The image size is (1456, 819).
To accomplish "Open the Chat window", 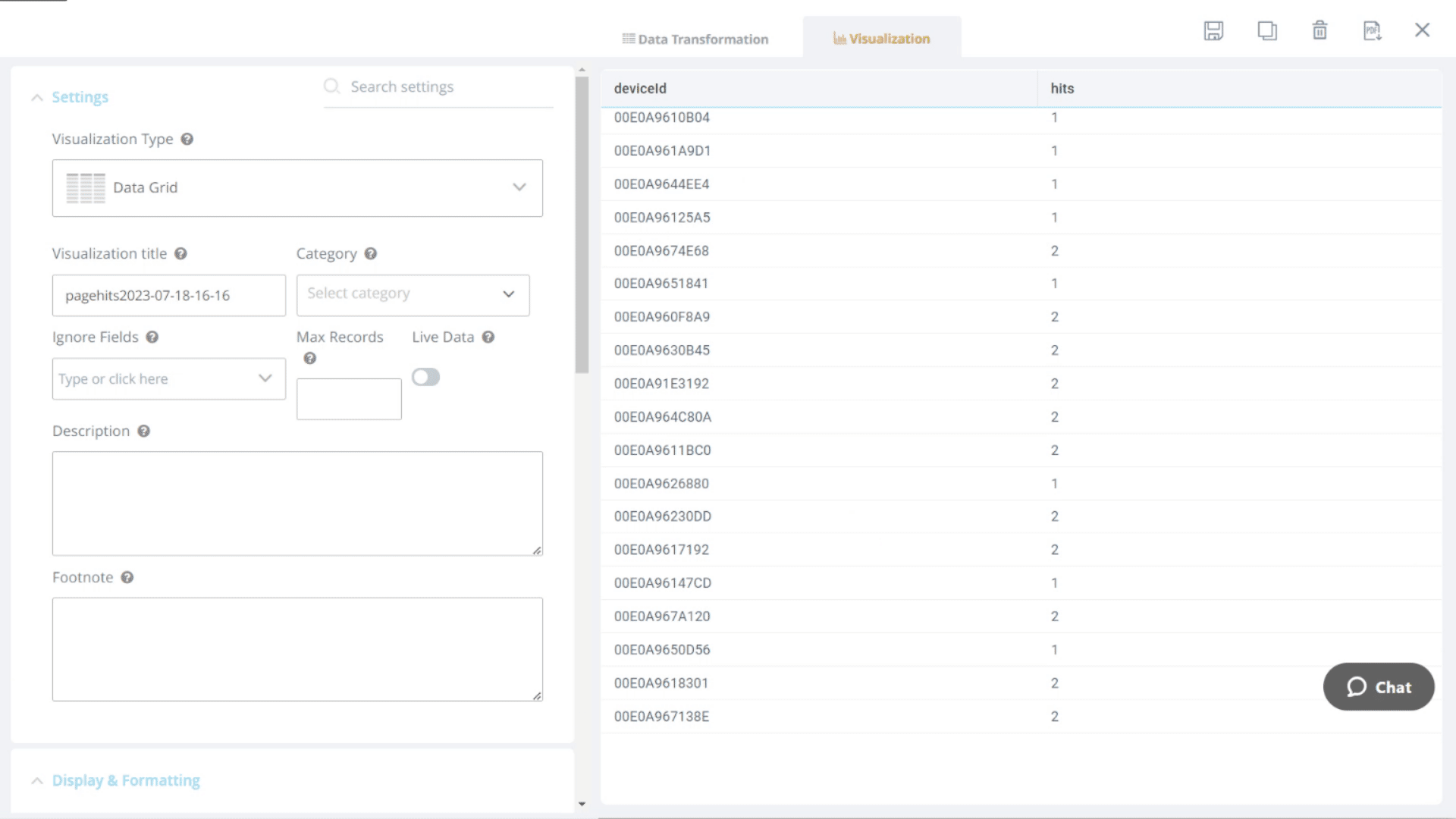I will click(x=1378, y=687).
